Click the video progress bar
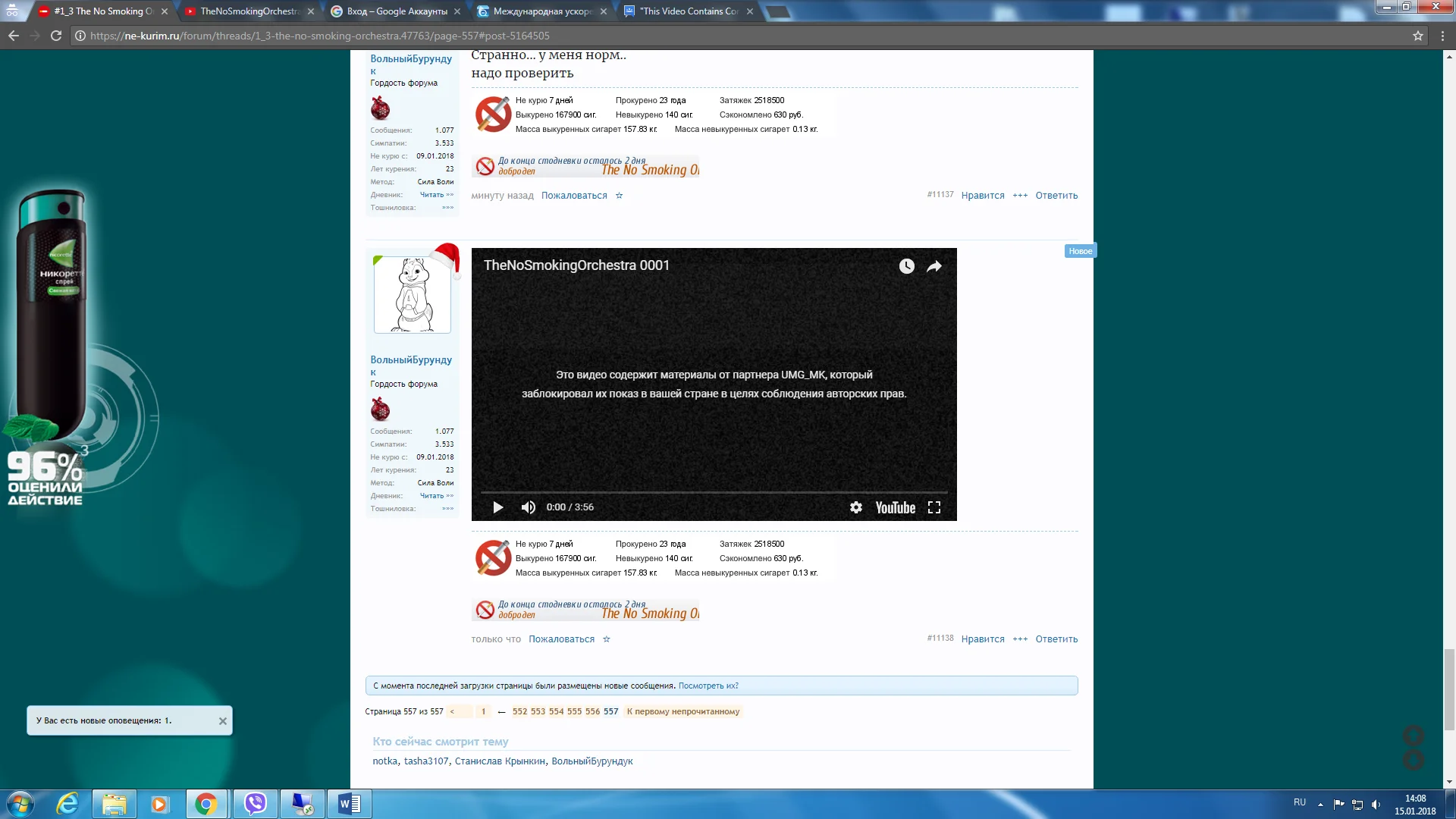The image size is (1456, 819). tap(713, 492)
